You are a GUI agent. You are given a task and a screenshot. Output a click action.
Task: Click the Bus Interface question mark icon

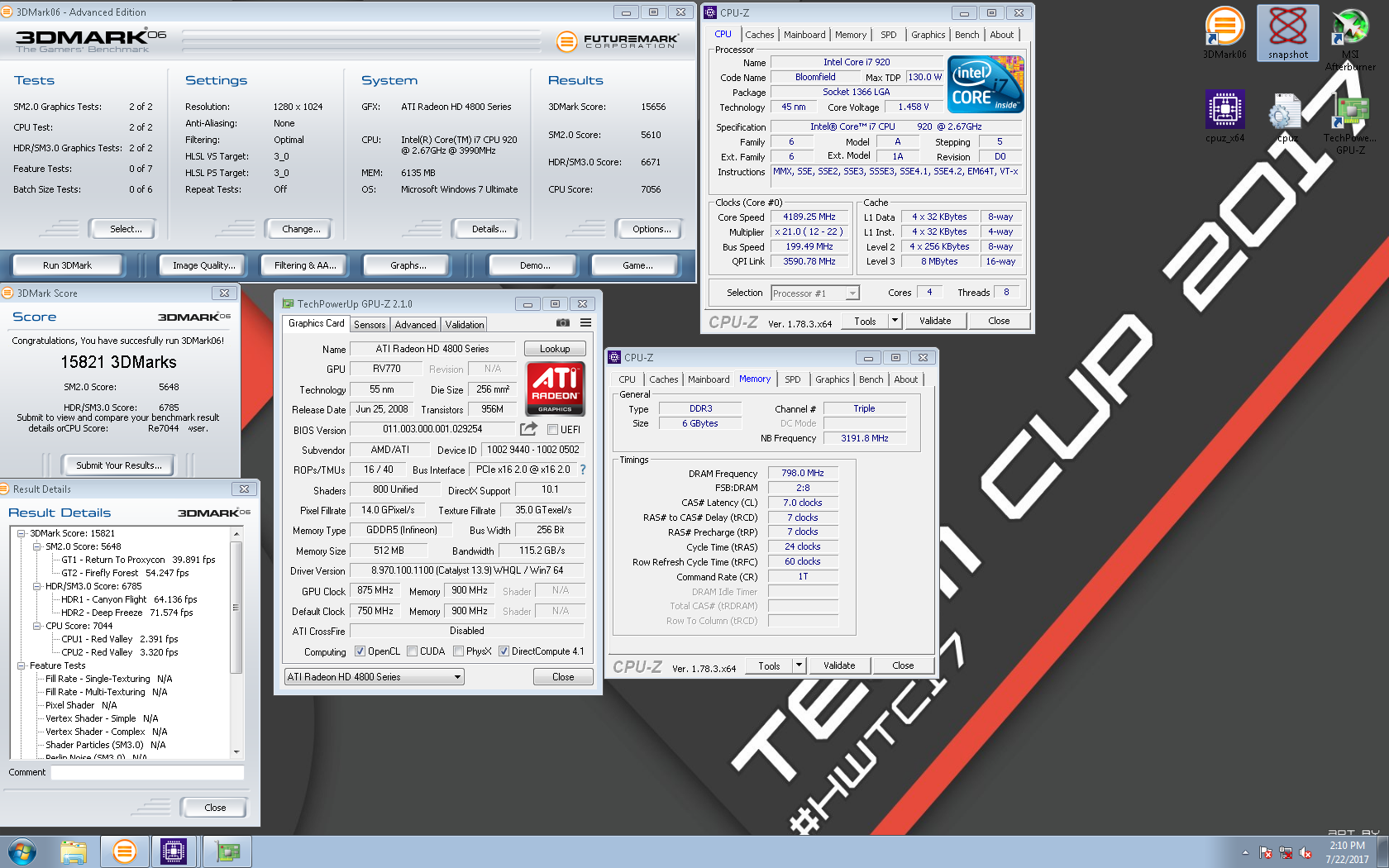pos(583,470)
